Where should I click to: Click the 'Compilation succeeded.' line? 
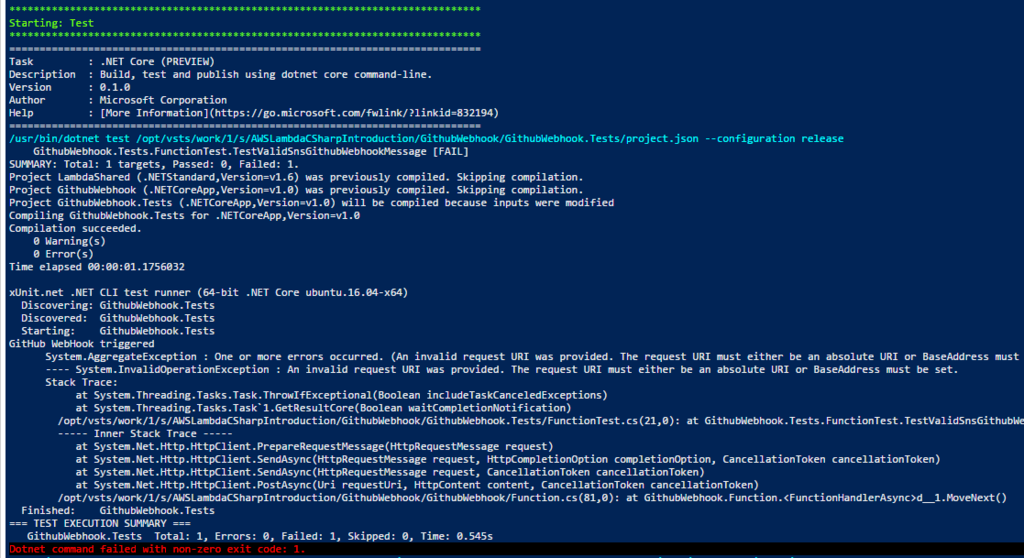[75, 228]
